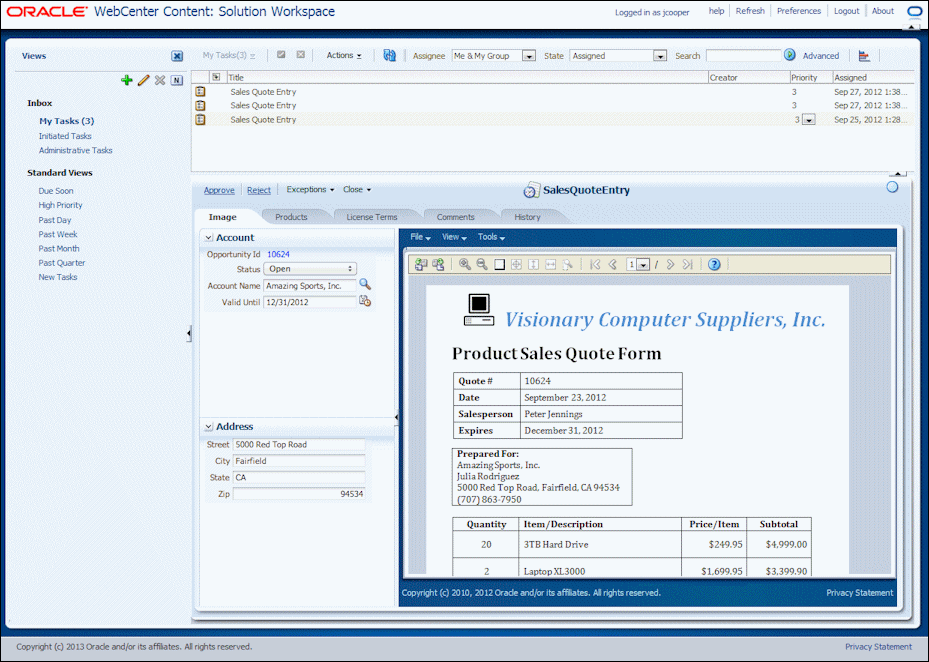Click the chart icon beside Advanced
Screen dimensions: 929x662
tap(864, 56)
